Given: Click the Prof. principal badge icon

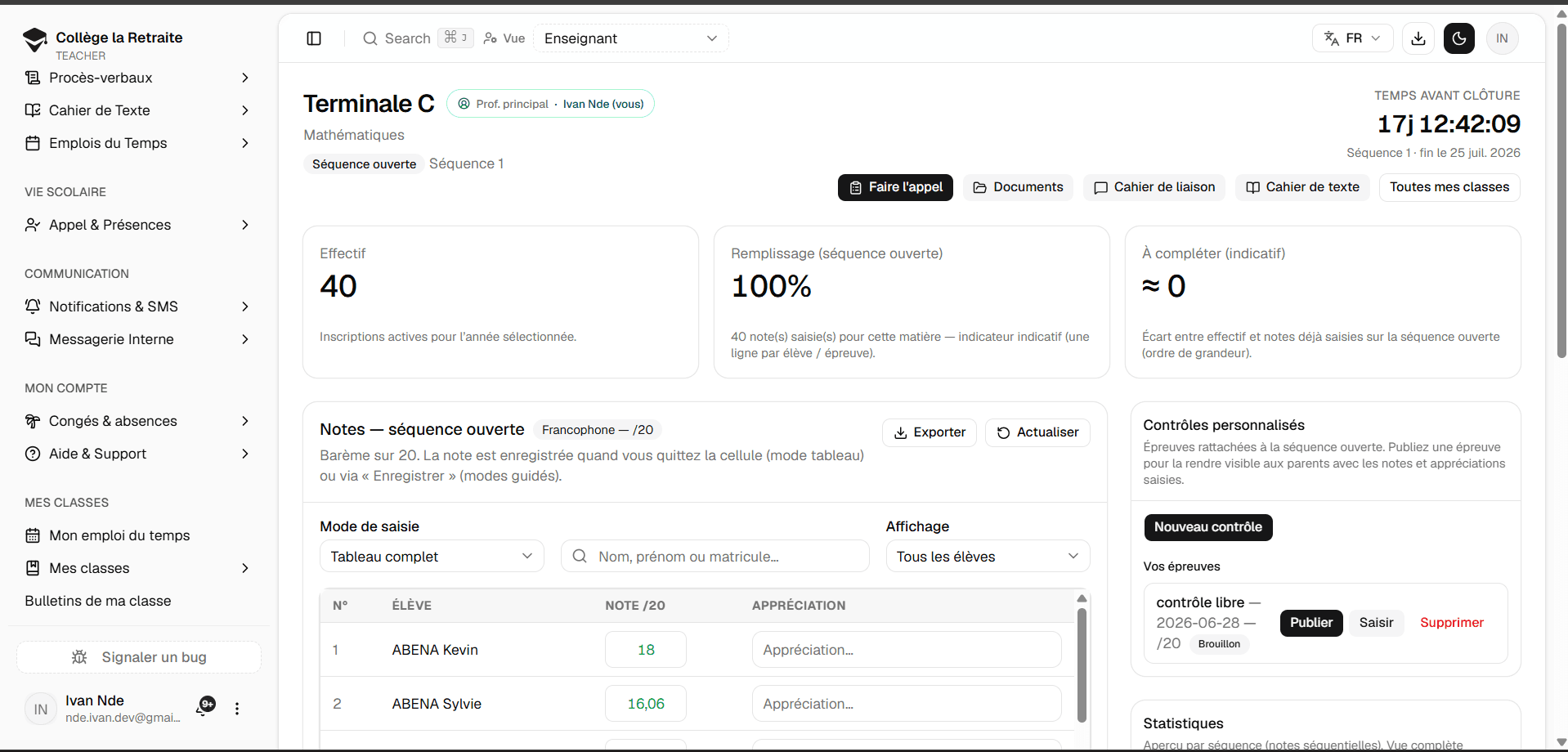Looking at the screenshot, I should (464, 104).
